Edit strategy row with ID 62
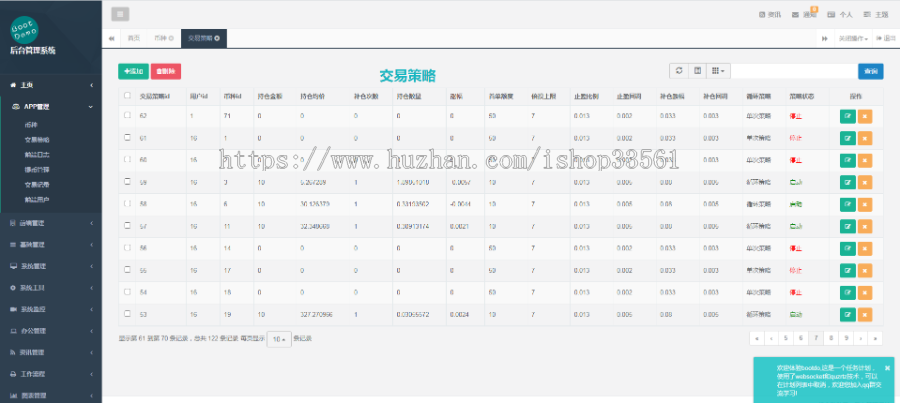Viewport: 900px width, 403px height. [x=847, y=116]
